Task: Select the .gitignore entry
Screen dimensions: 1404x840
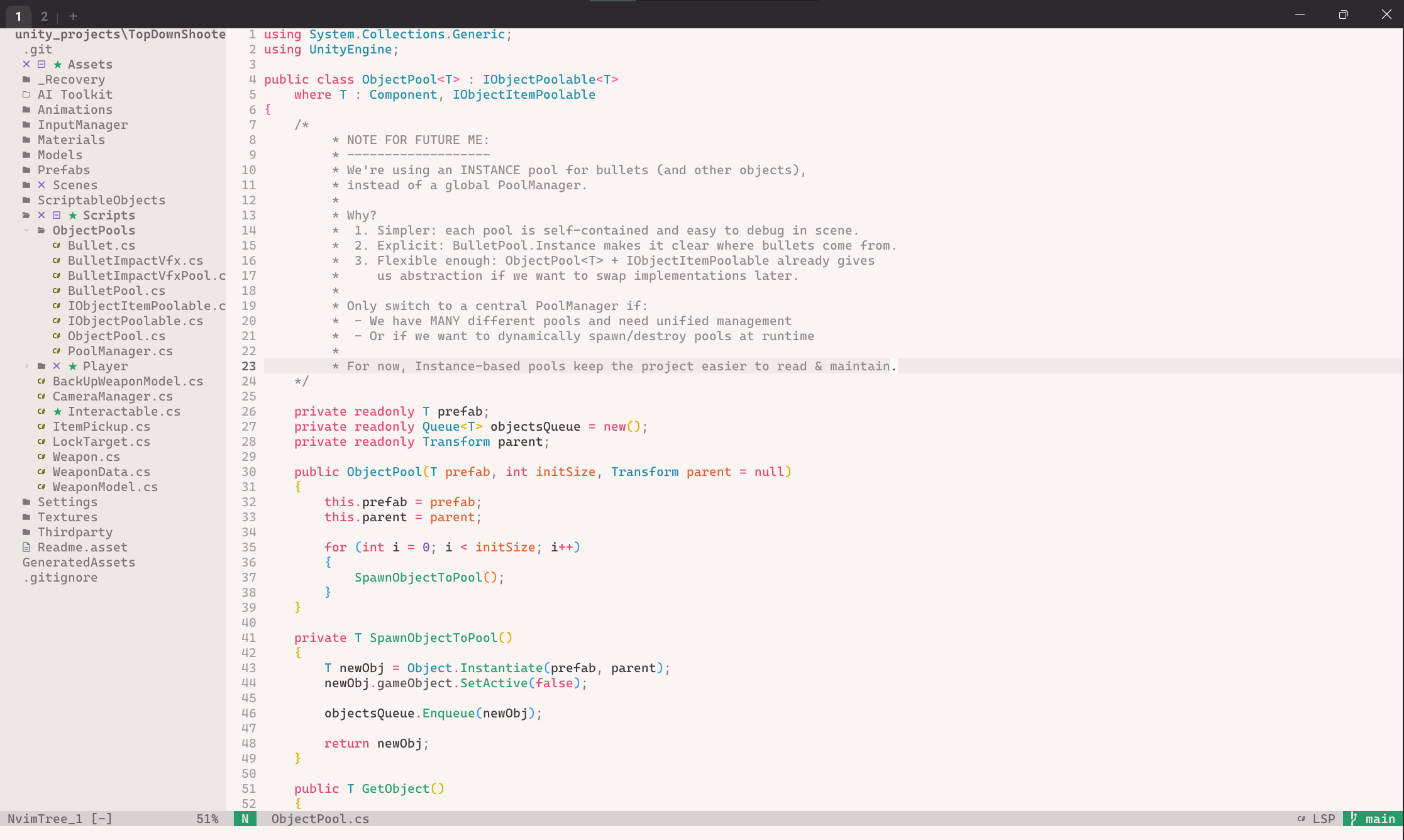Action: tap(60, 578)
